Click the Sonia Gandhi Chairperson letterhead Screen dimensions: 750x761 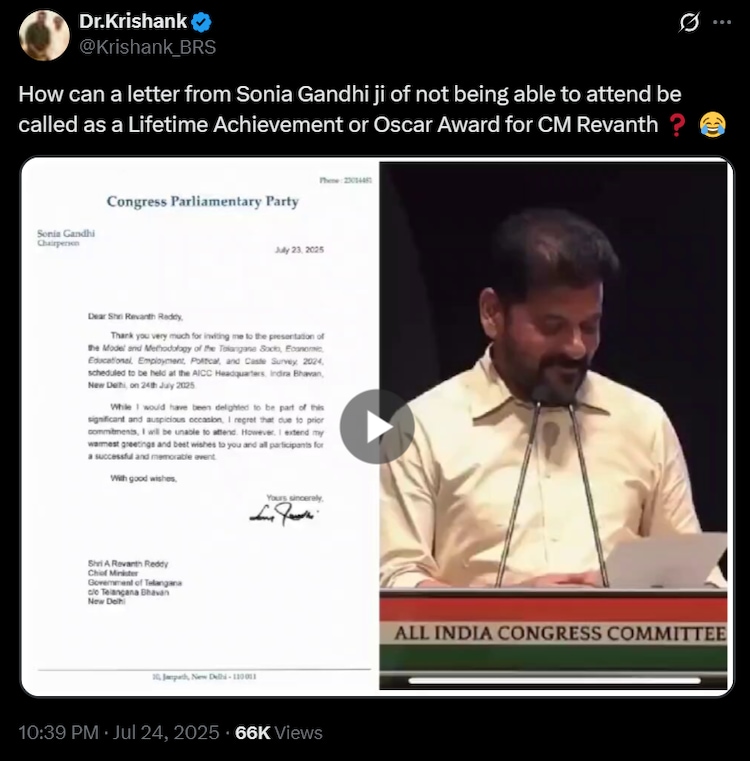coord(66,237)
